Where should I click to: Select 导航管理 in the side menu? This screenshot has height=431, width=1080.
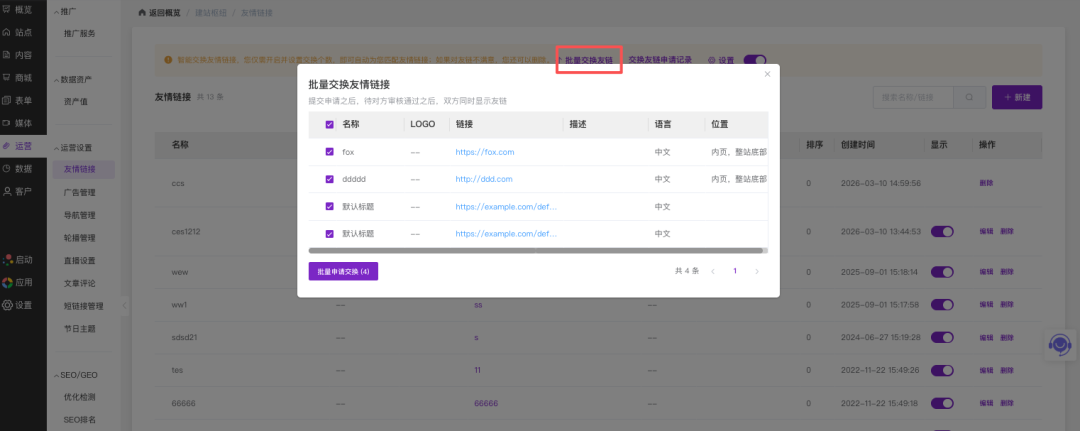point(80,215)
